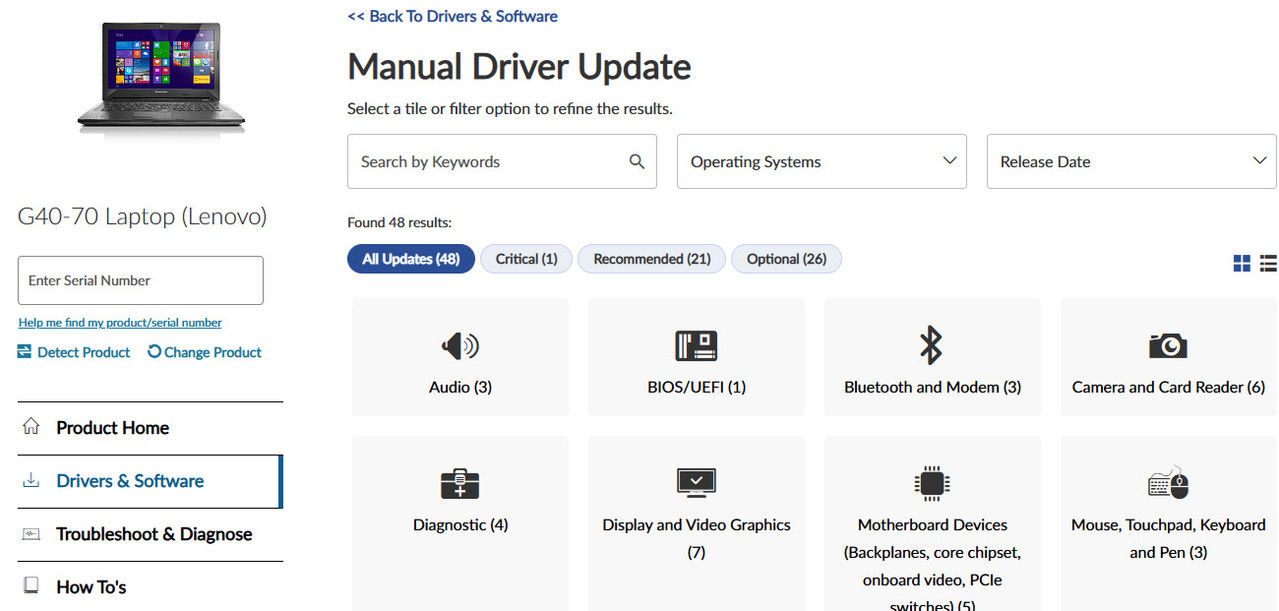
Task: Go back to Drivers & Software link
Action: click(452, 16)
